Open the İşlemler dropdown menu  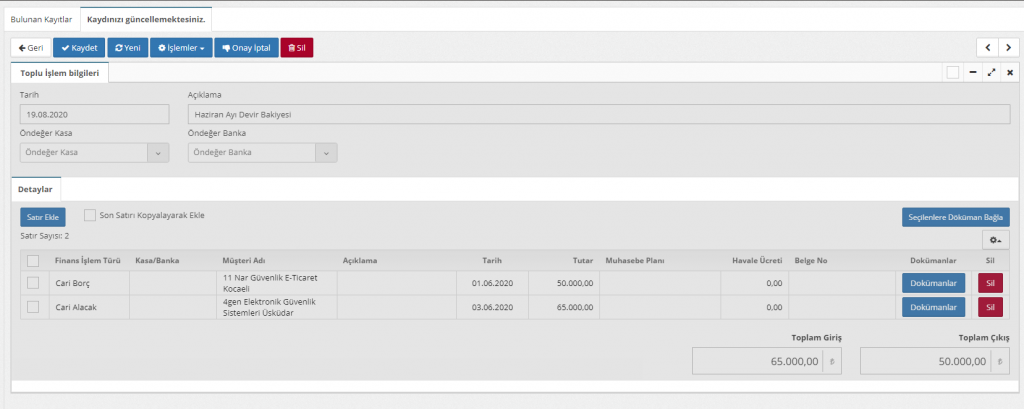click(x=180, y=47)
